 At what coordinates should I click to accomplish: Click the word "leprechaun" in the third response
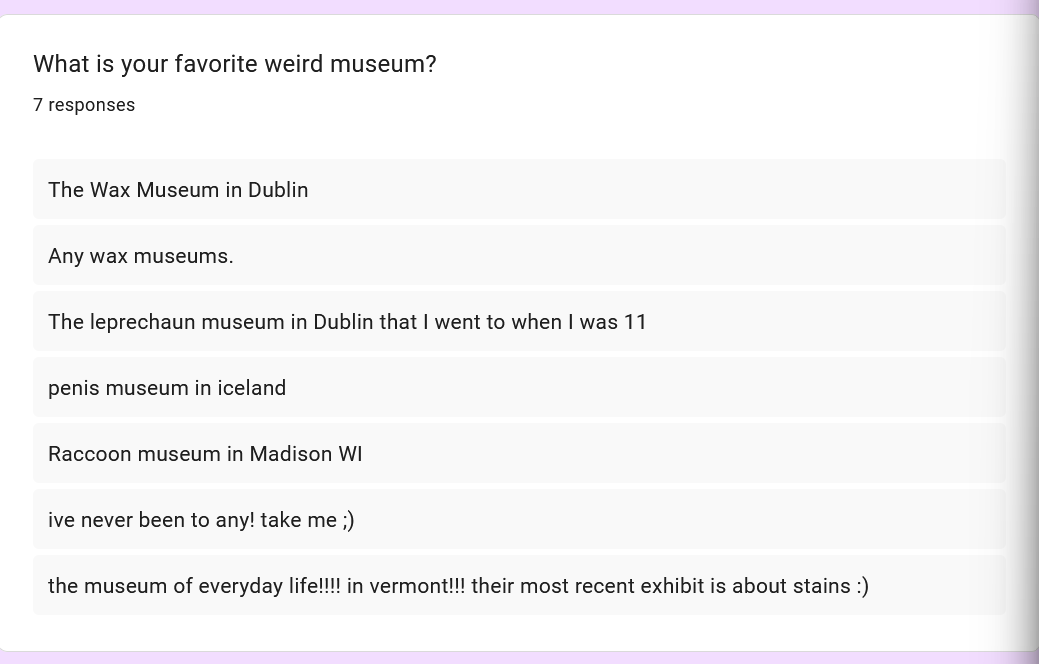coord(143,322)
